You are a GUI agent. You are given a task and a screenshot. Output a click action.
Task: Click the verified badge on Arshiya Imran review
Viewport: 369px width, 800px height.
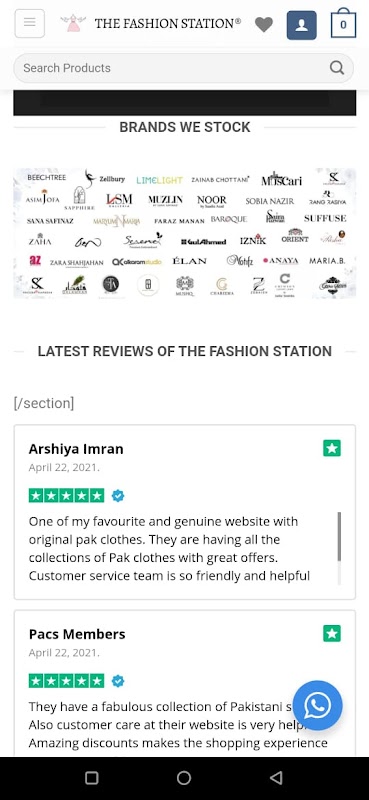coord(118,495)
